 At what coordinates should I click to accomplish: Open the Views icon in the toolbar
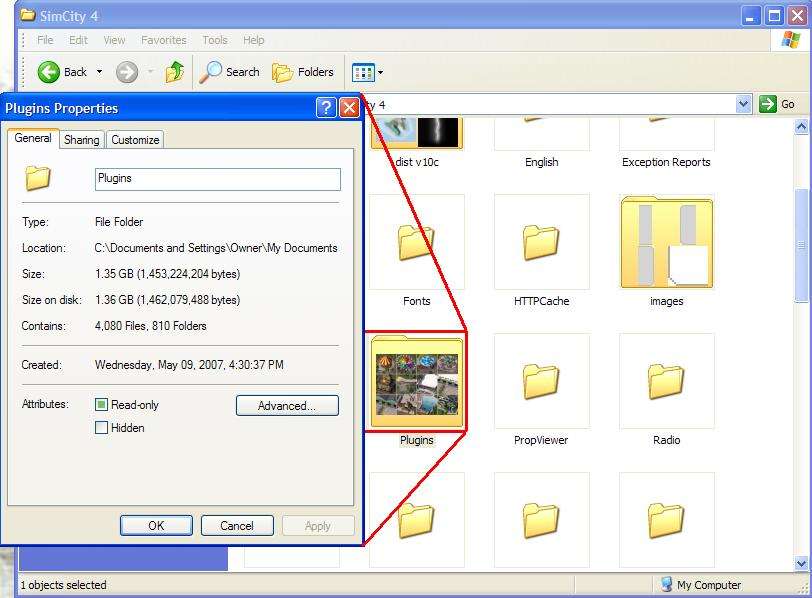point(363,72)
